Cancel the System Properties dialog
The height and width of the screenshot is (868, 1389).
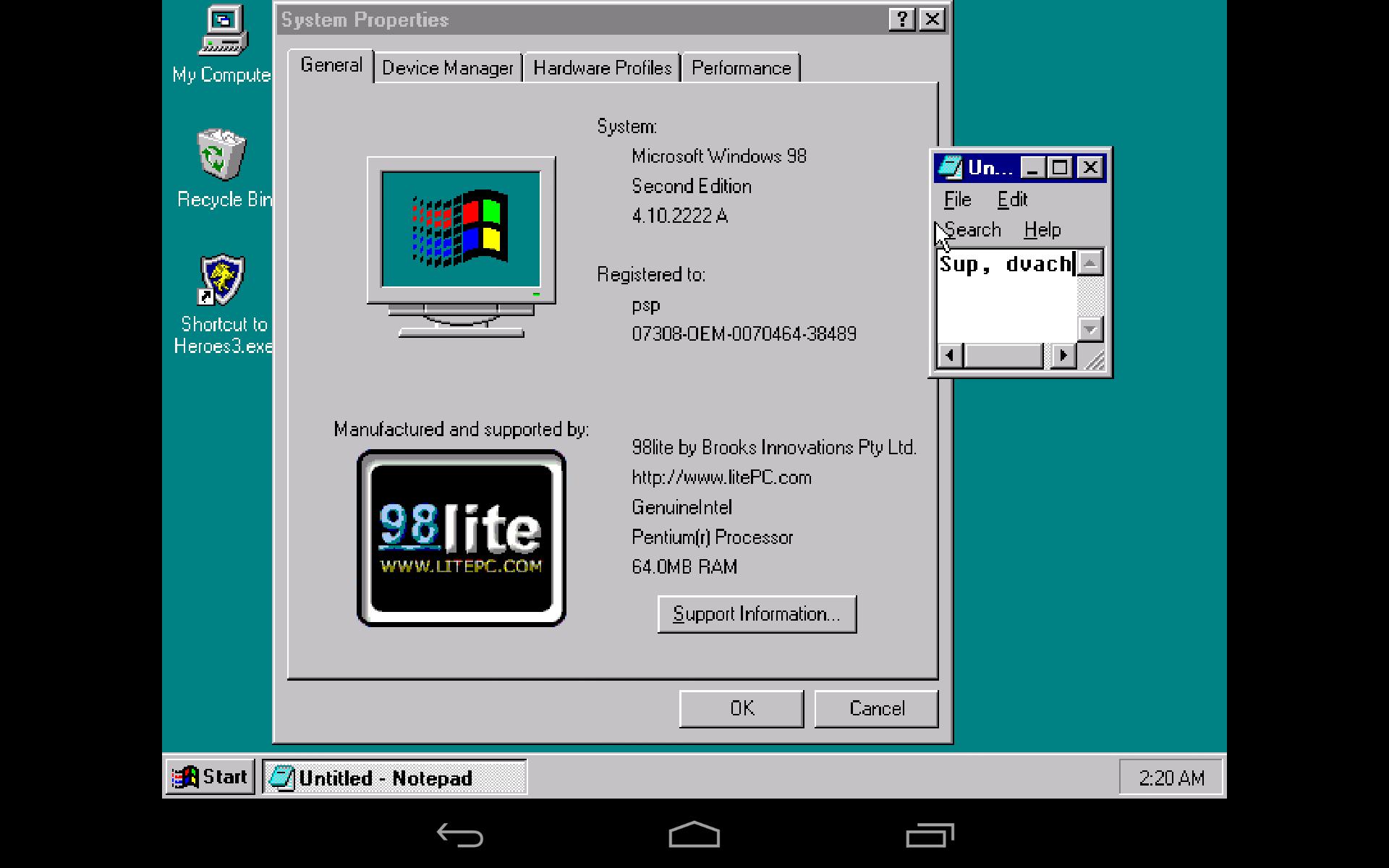[877, 708]
